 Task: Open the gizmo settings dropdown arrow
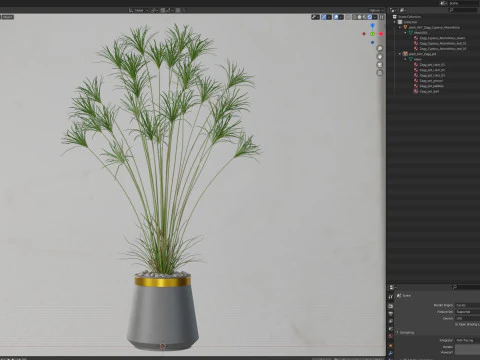tap(329, 17)
